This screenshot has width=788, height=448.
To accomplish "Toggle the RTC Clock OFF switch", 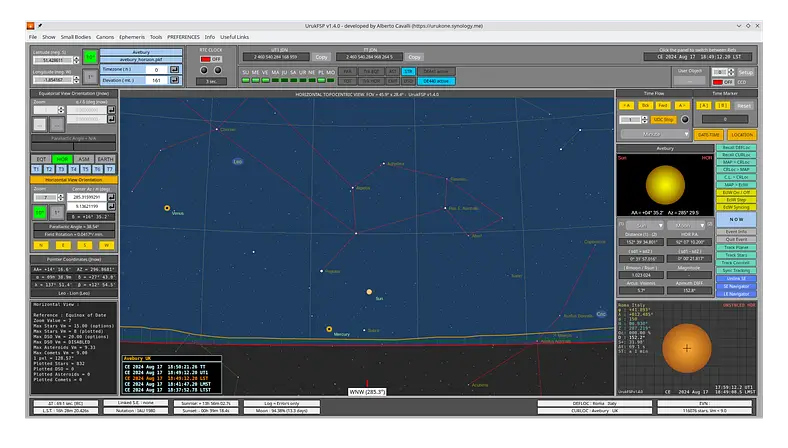I will point(211,58).
